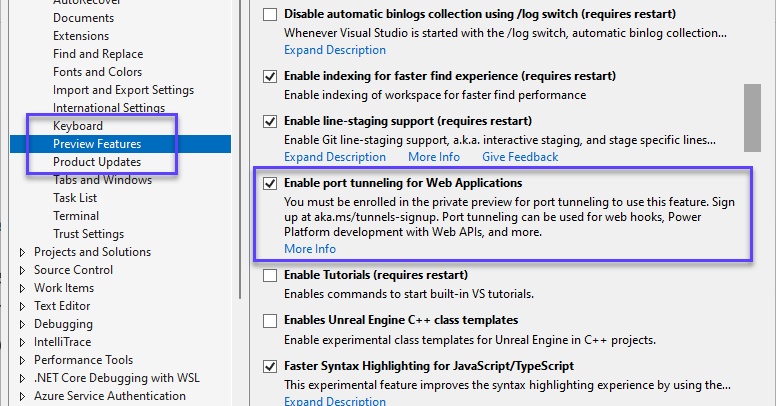Click Enable port tunneling for Web Applications title

tap(403, 183)
